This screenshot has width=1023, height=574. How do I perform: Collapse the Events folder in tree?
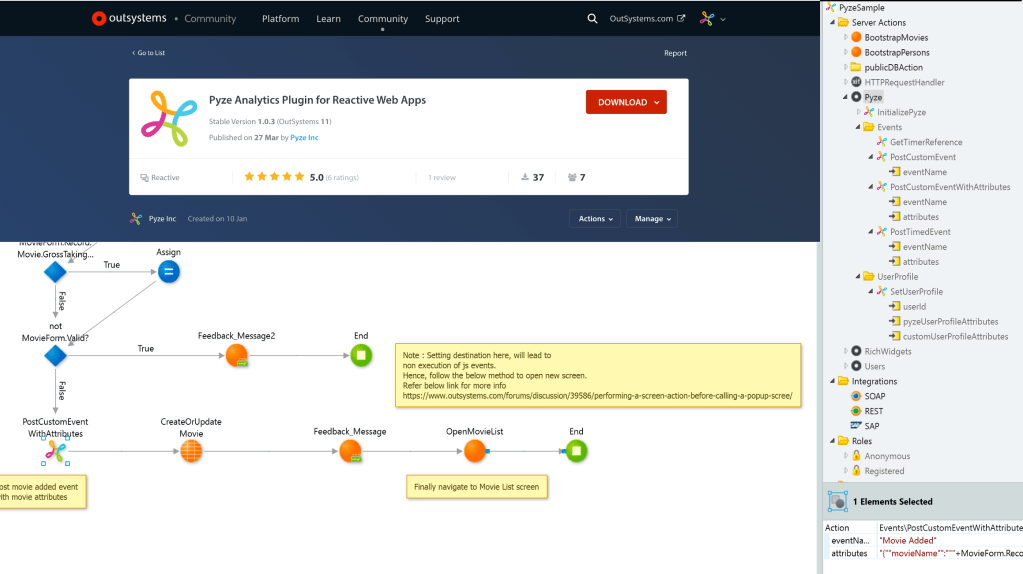(x=857, y=127)
